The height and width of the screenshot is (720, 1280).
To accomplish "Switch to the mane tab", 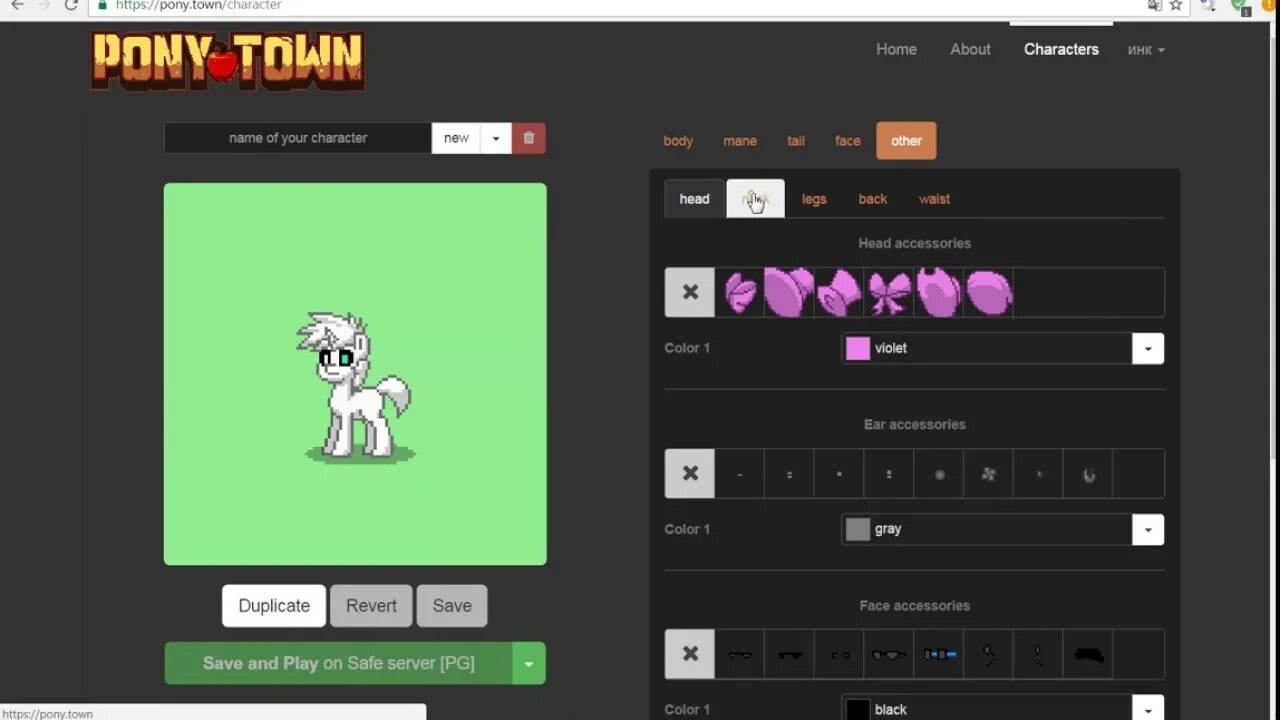I will [x=740, y=141].
